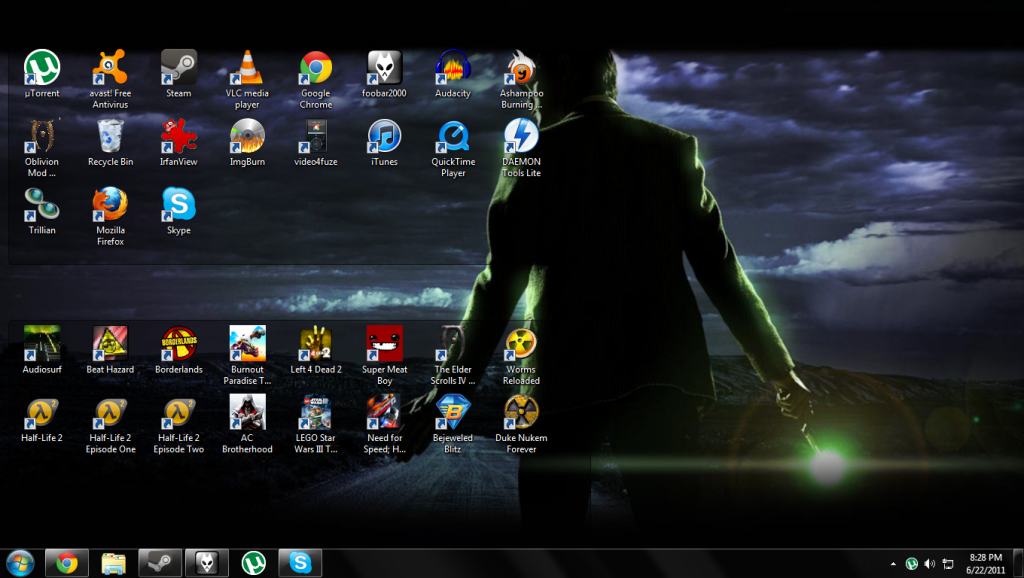Viewport: 1024px width, 578px height.
Task: Launch VLC media player from desktop
Action: click(x=247, y=68)
